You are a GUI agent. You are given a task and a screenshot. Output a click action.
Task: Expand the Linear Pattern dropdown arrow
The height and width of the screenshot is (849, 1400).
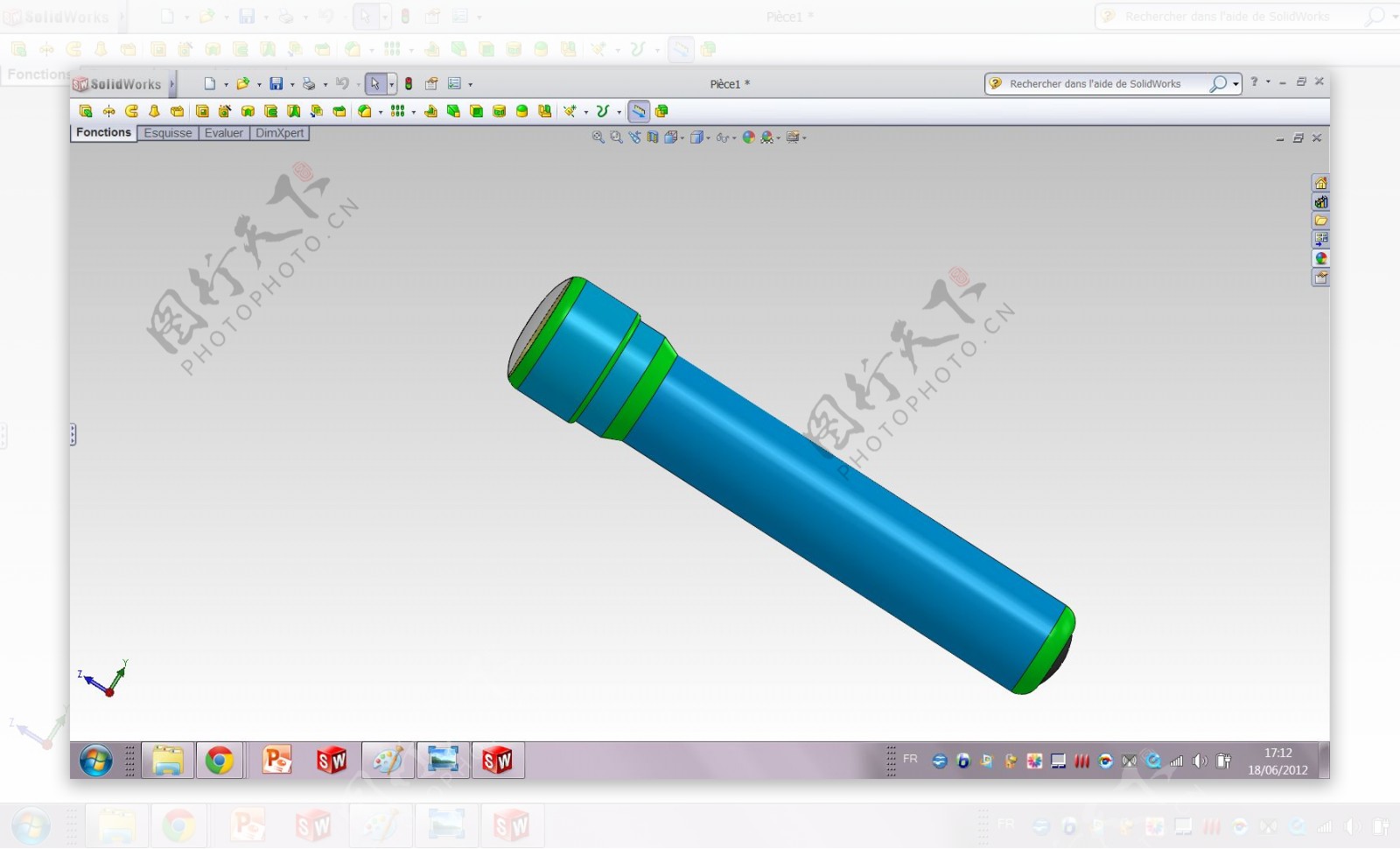pyautogui.click(x=413, y=112)
